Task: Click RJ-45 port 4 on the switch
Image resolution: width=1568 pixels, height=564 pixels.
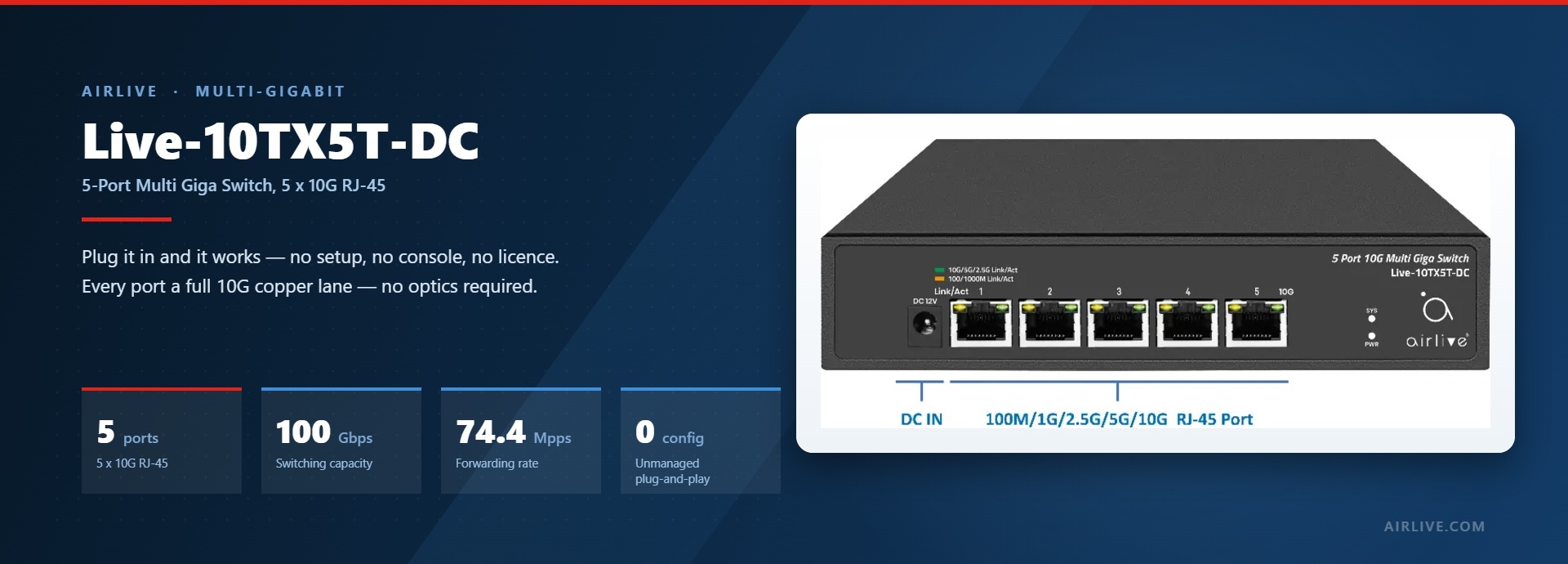Action: point(1187,323)
